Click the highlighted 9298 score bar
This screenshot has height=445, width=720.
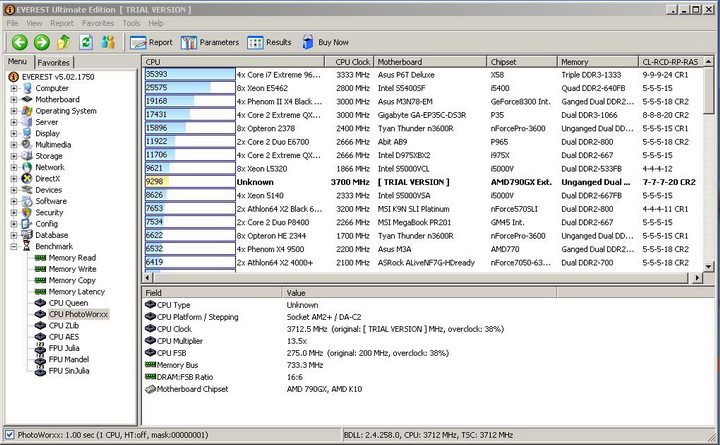click(x=190, y=182)
